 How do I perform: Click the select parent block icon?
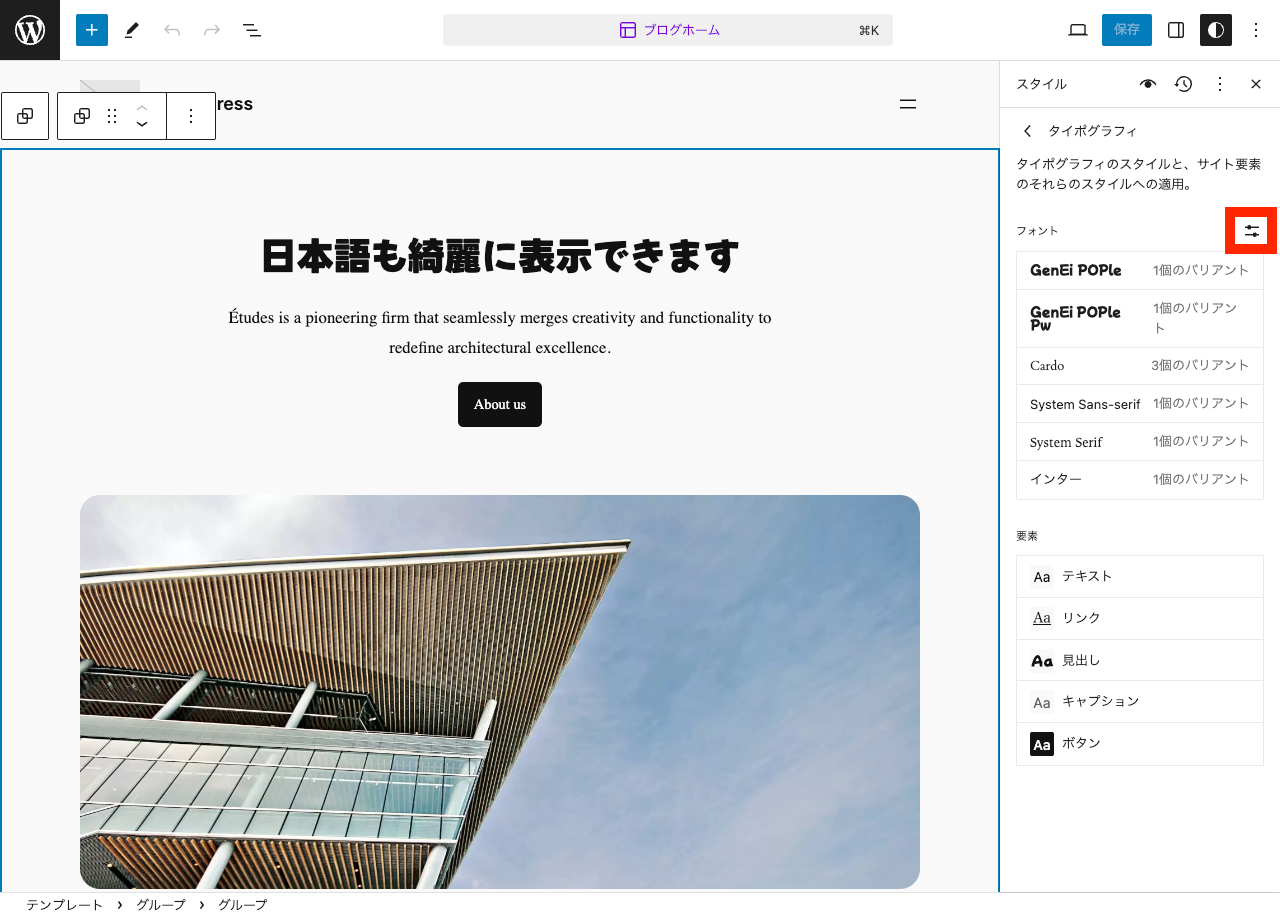click(25, 116)
